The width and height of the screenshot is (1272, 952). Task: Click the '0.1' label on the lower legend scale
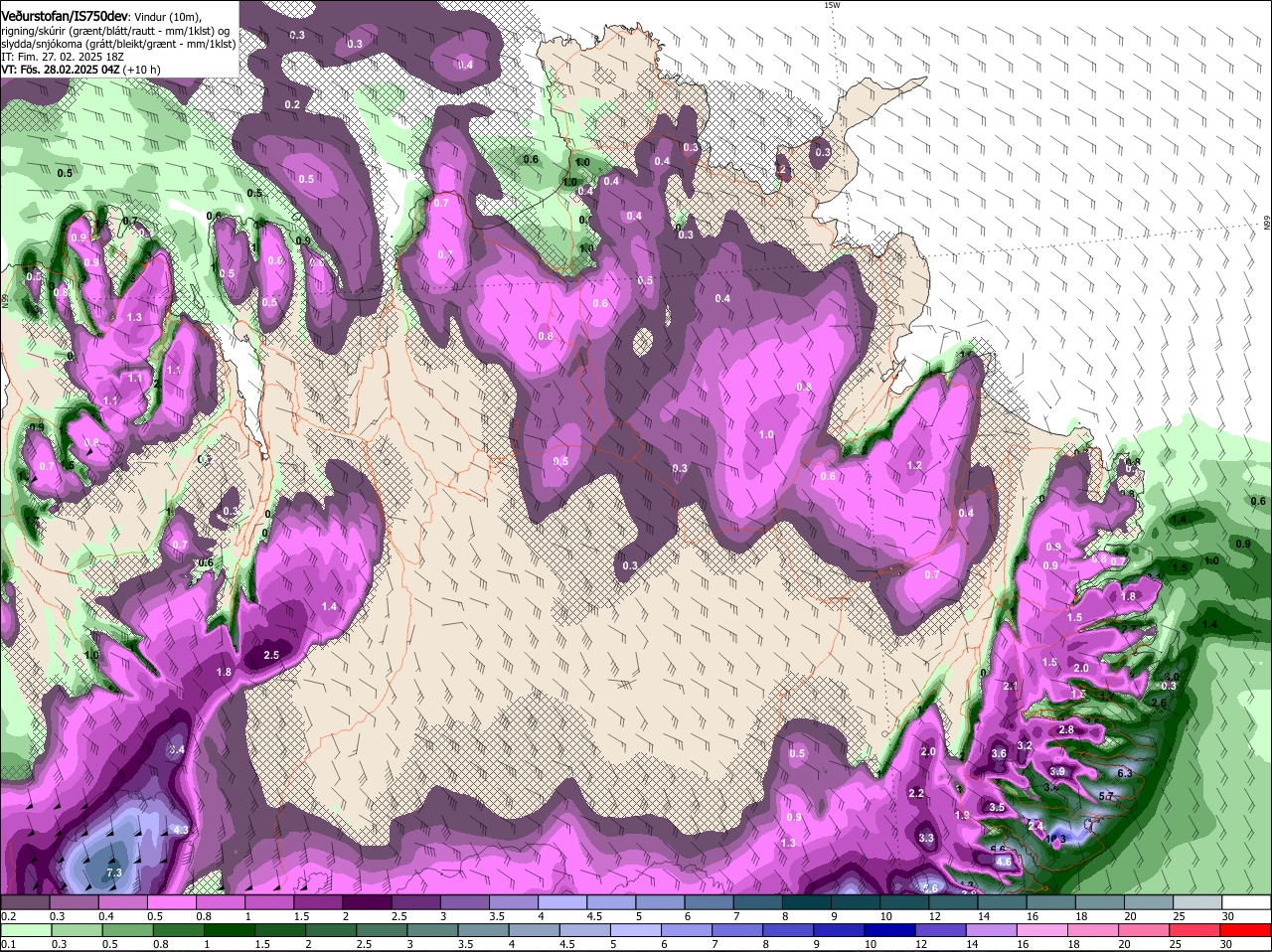tap(8, 944)
